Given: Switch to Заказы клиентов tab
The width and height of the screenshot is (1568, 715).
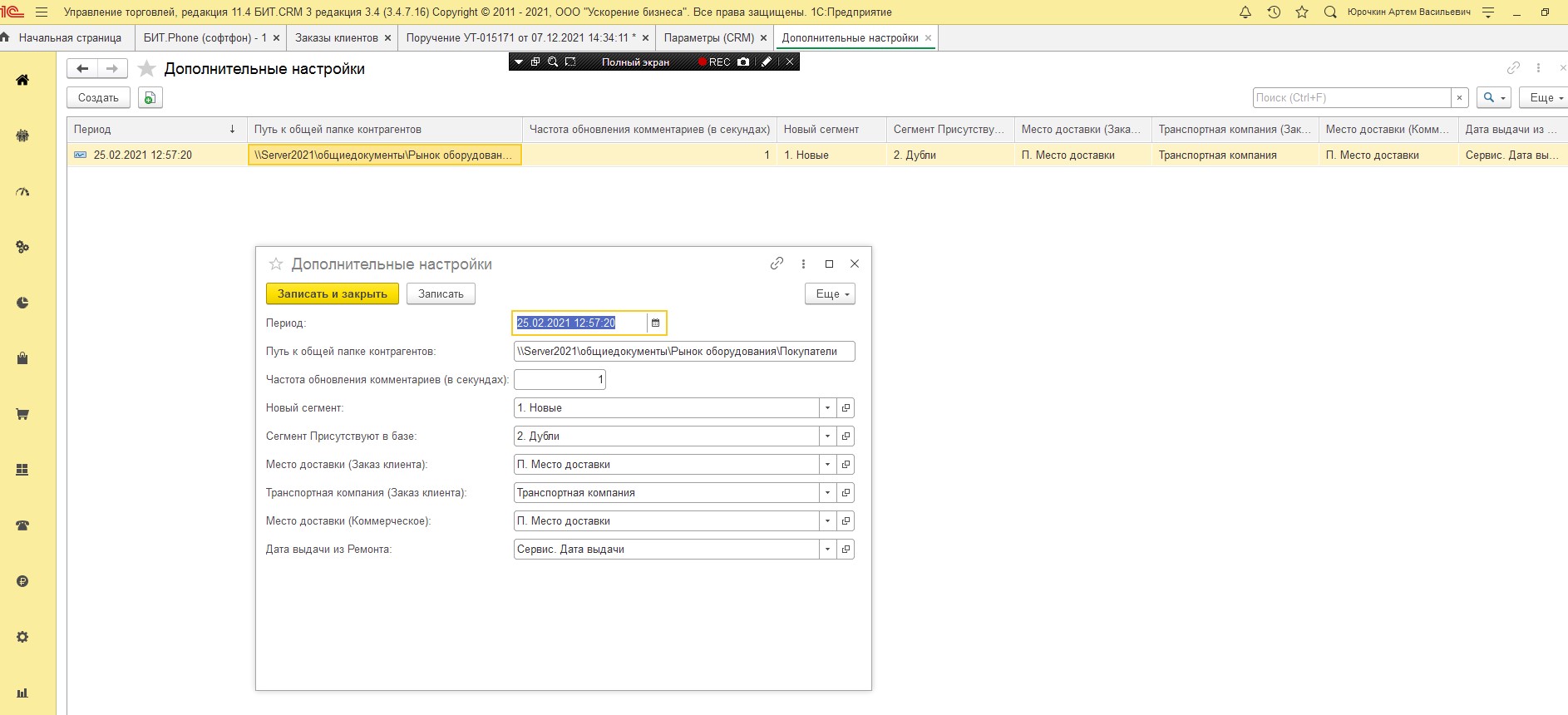Looking at the screenshot, I should [x=336, y=38].
